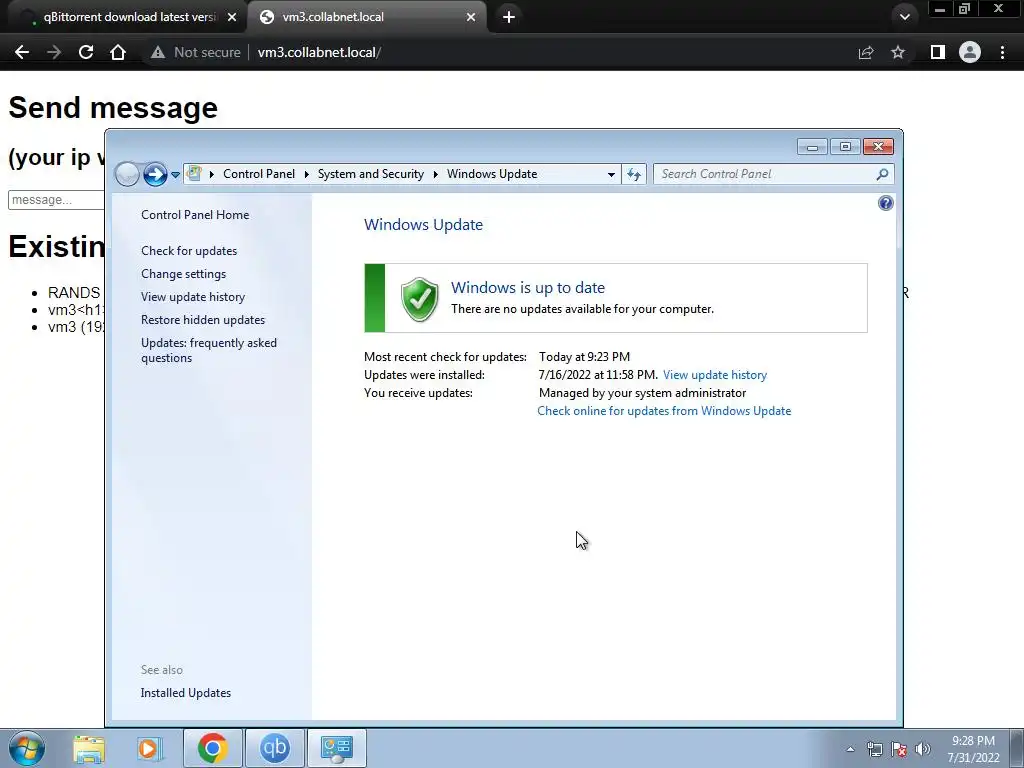Open Chrome profile avatar
The image size is (1024, 768).
970,52
